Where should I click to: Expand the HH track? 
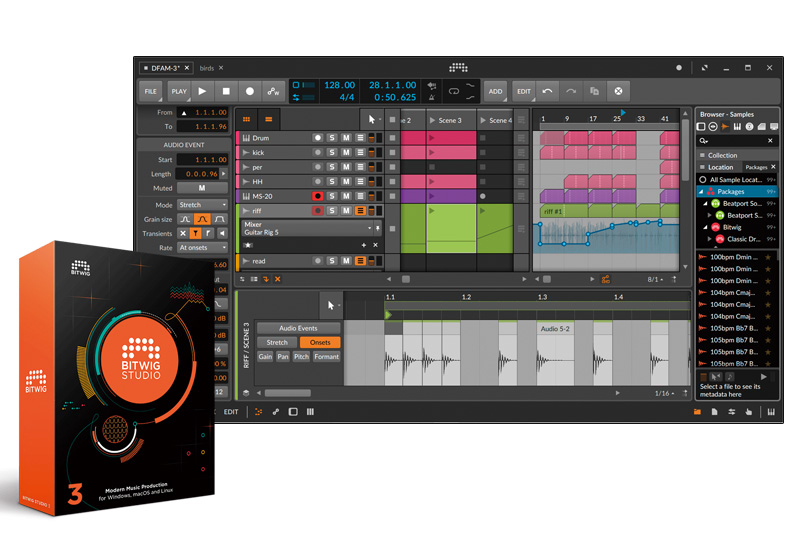pos(246,181)
